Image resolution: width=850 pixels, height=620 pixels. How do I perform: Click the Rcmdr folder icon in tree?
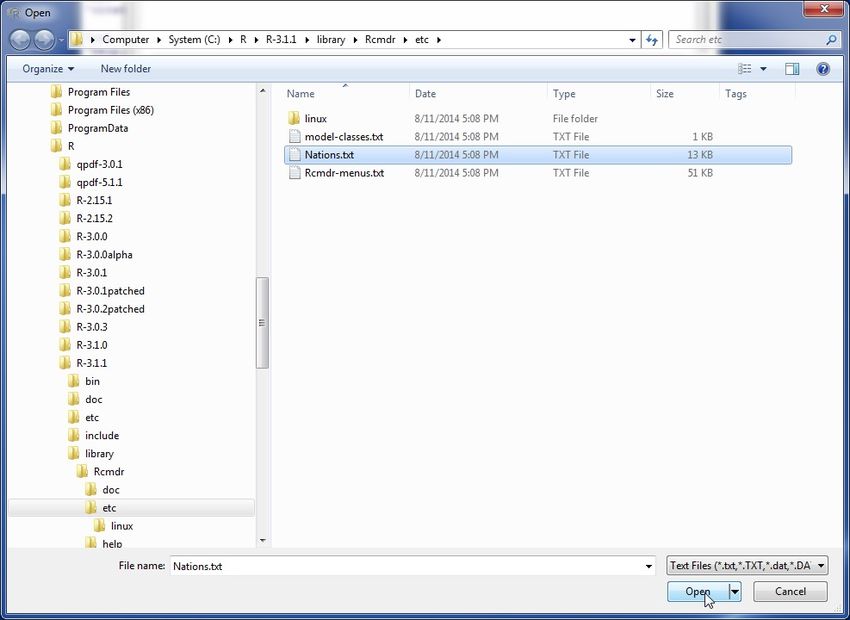[x=82, y=472]
